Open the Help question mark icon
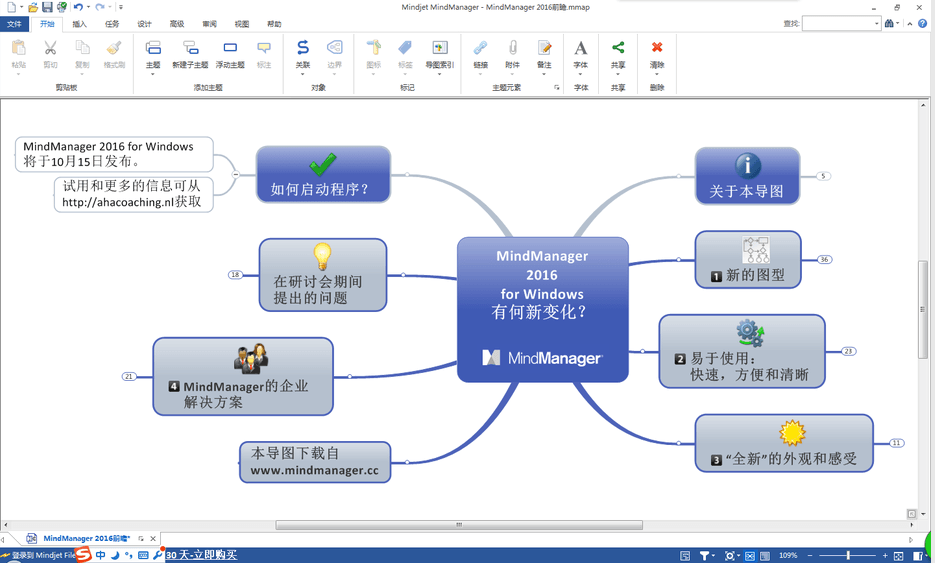The width and height of the screenshot is (935, 563). [x=922, y=23]
